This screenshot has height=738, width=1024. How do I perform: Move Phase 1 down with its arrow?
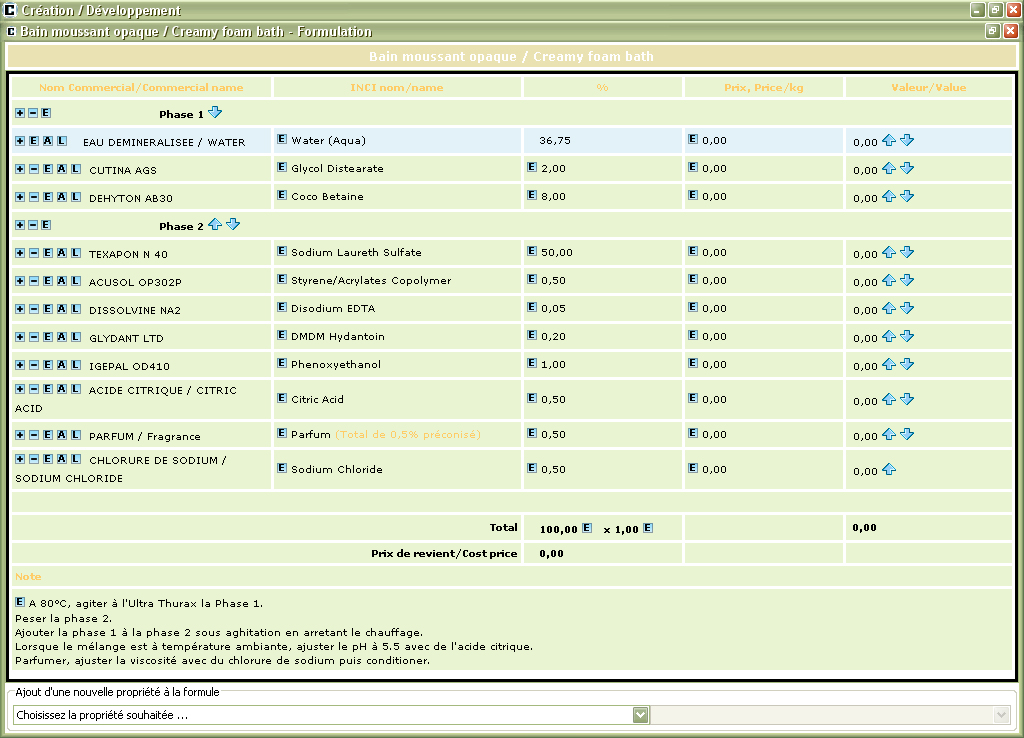click(x=215, y=112)
